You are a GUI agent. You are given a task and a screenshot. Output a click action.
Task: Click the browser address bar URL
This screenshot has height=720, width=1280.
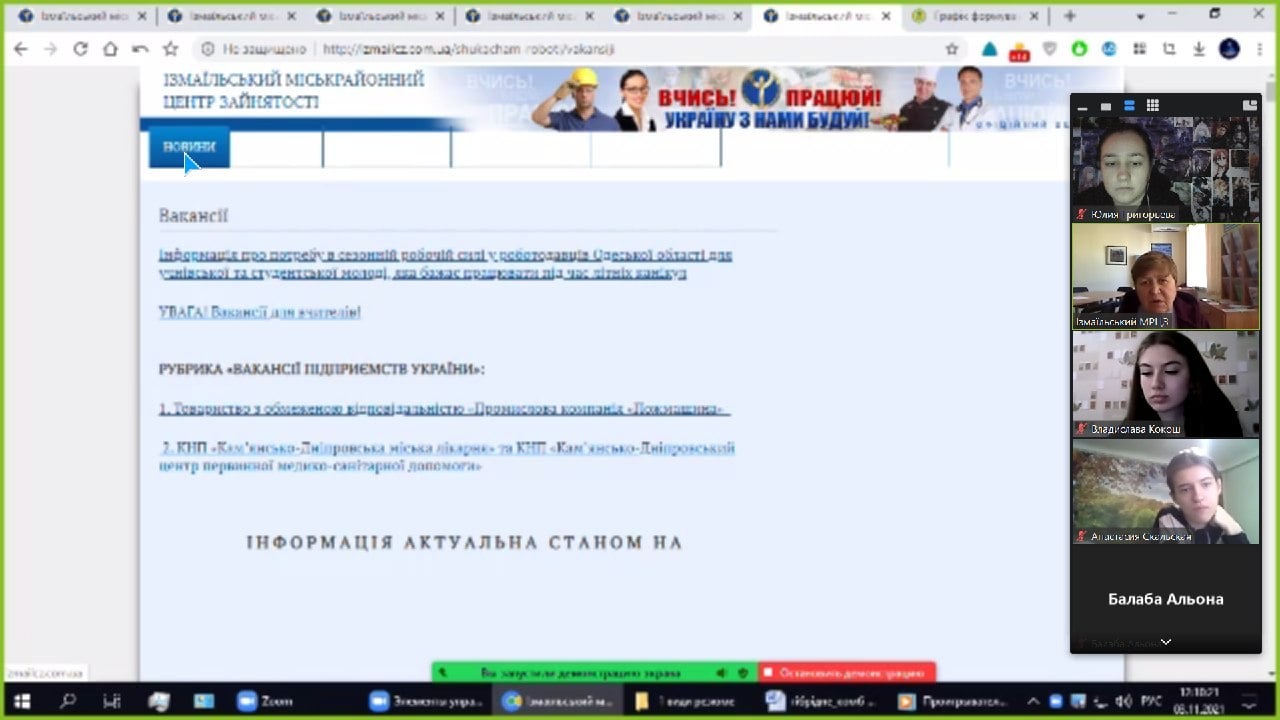(x=468, y=49)
